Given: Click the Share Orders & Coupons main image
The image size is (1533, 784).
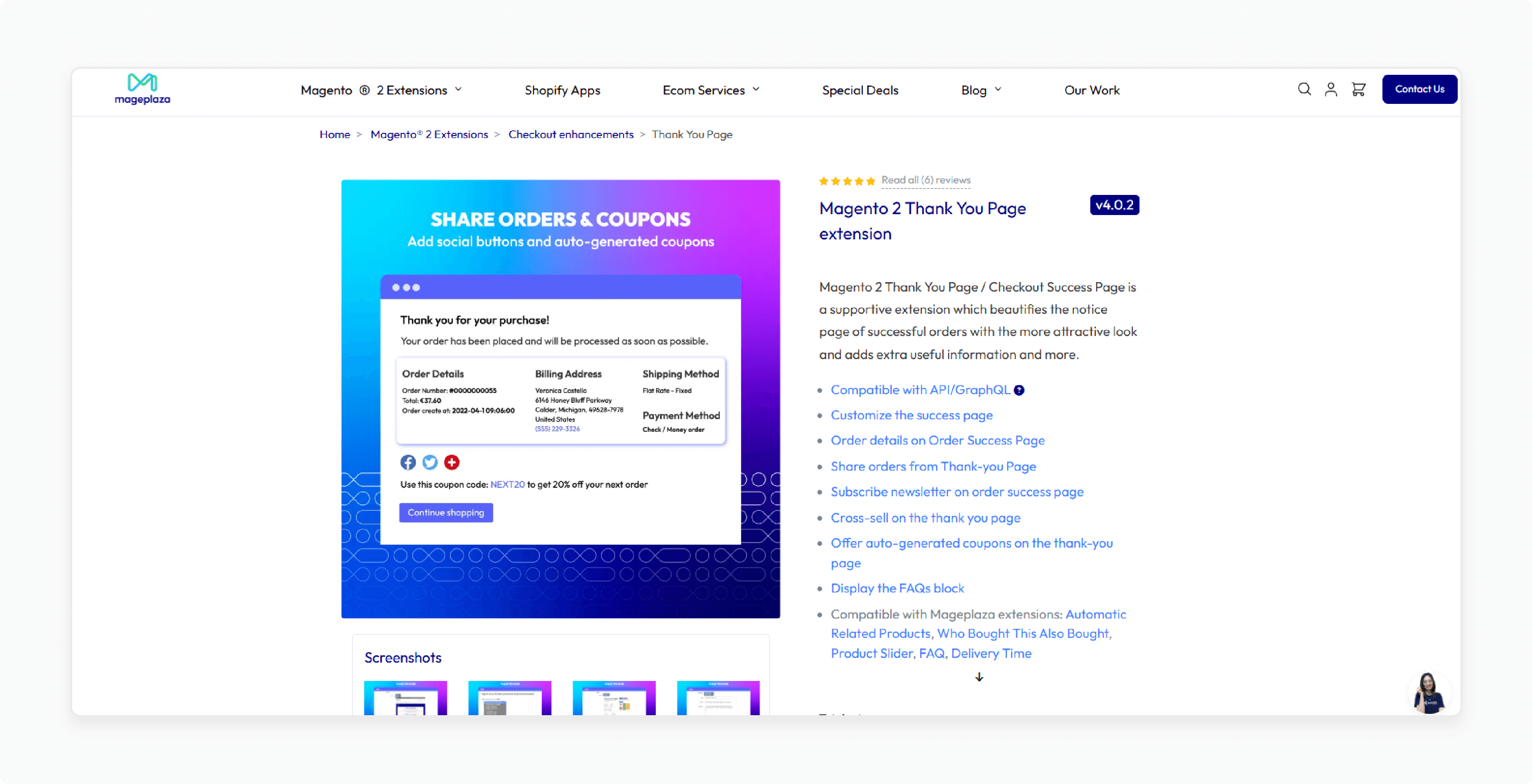Looking at the screenshot, I should coord(561,399).
